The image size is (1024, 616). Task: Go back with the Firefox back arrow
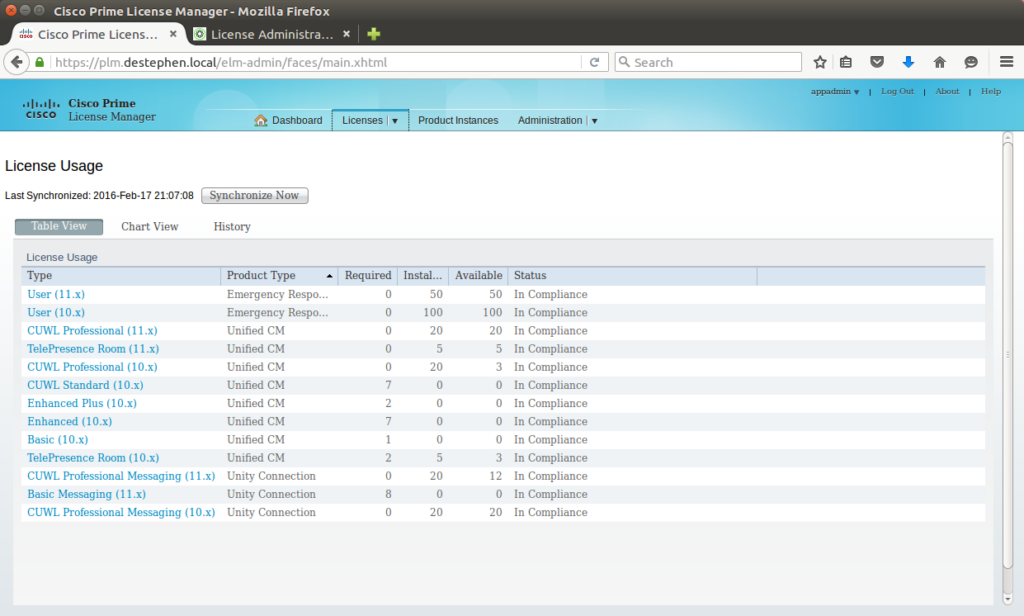(x=16, y=62)
